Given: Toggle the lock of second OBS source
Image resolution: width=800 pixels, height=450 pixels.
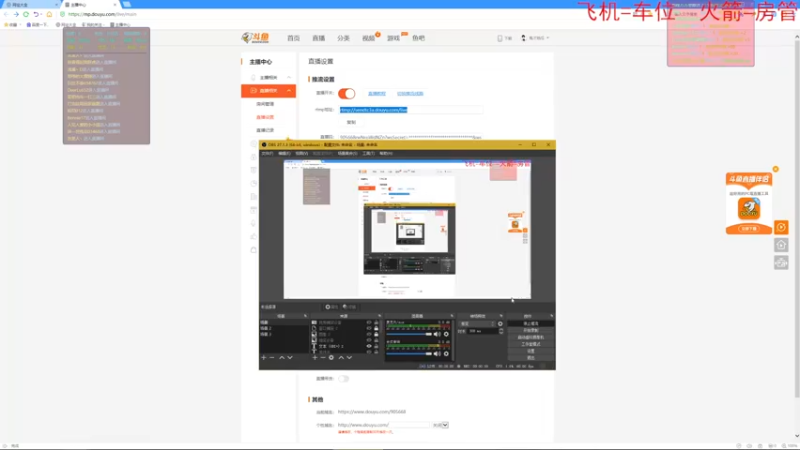Looking at the screenshot, I should click(377, 329).
